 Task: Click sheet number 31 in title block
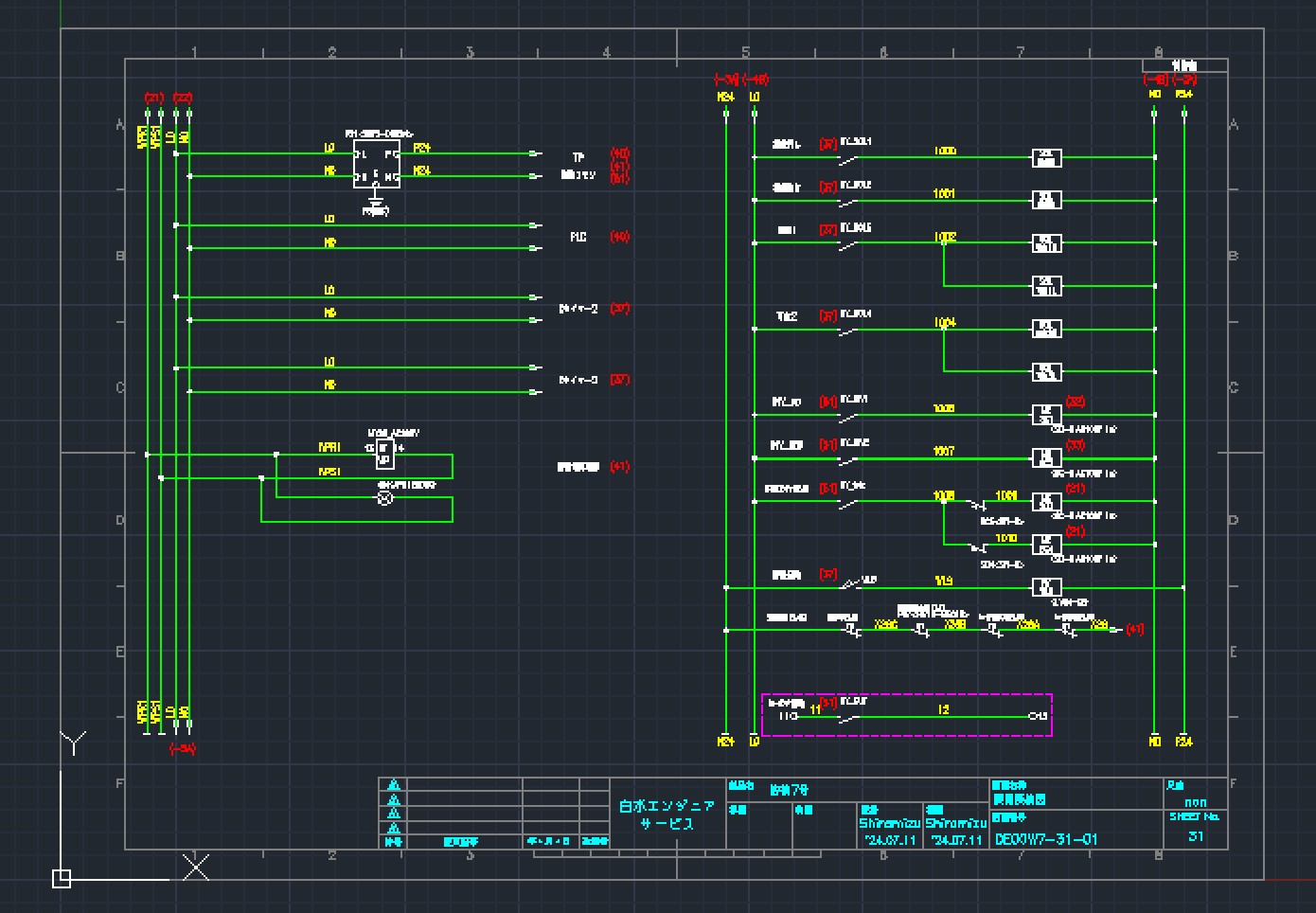(1195, 836)
